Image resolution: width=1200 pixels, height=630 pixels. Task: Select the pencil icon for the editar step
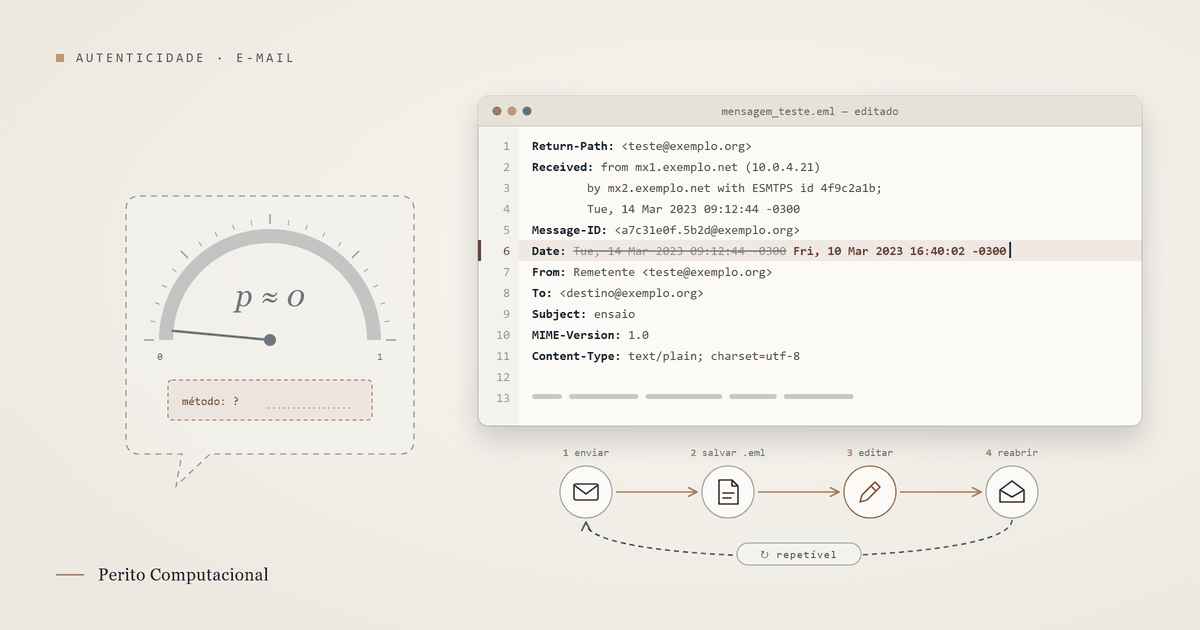coord(870,492)
